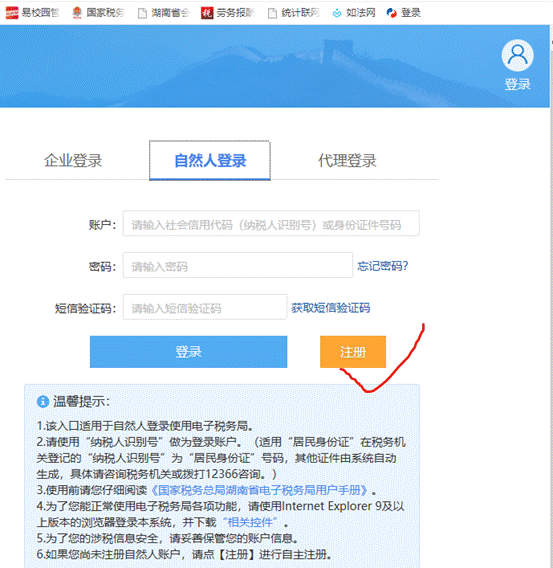Click the 获取短信验证码 link
The width and height of the screenshot is (553, 568).
(331, 308)
